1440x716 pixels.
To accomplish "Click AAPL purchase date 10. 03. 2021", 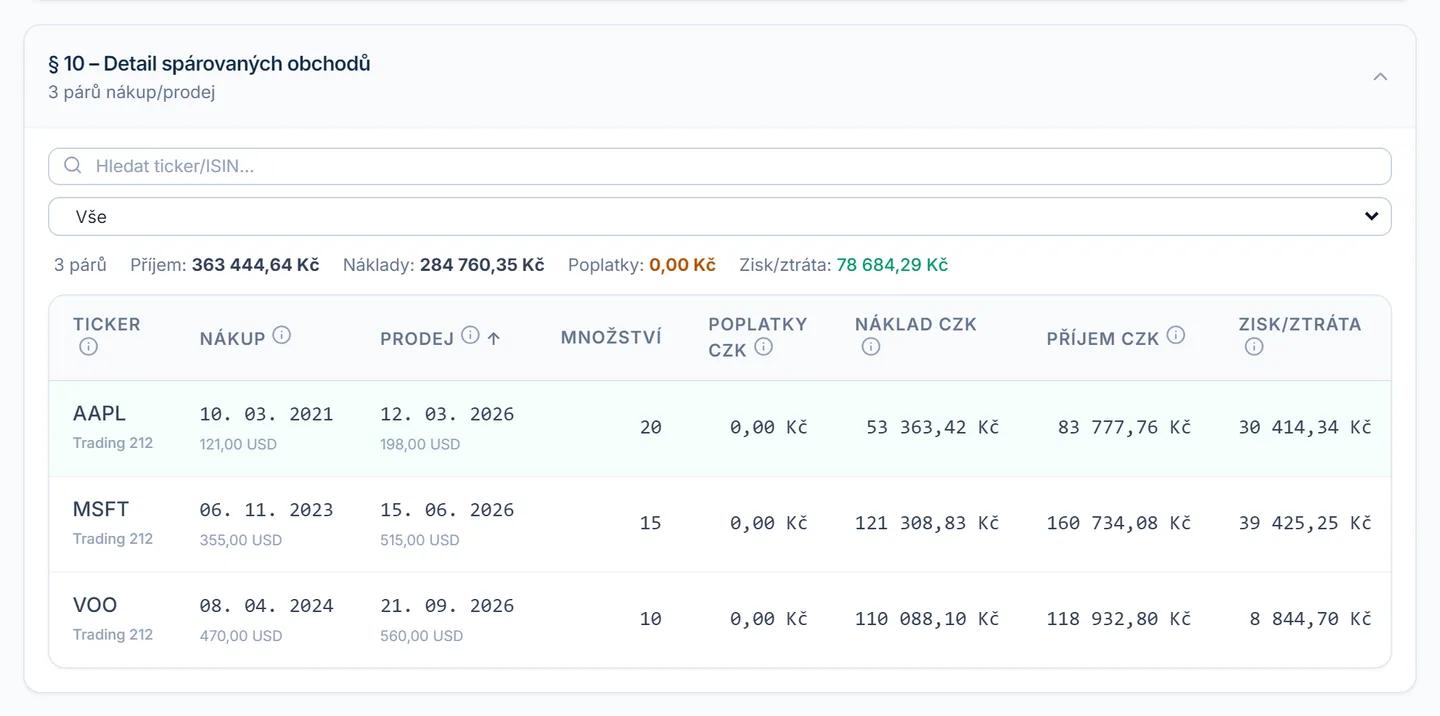I will [x=266, y=414].
